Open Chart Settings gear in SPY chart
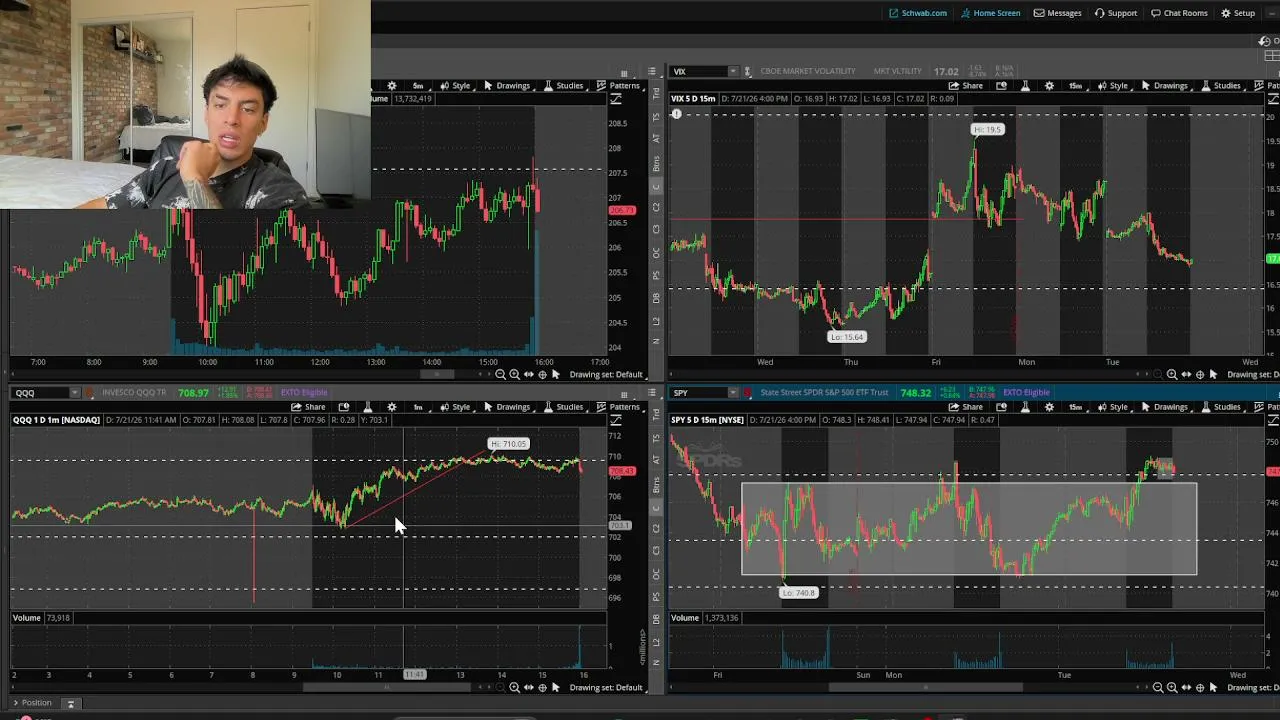This screenshot has height=720, width=1280. pyautogui.click(x=1049, y=407)
